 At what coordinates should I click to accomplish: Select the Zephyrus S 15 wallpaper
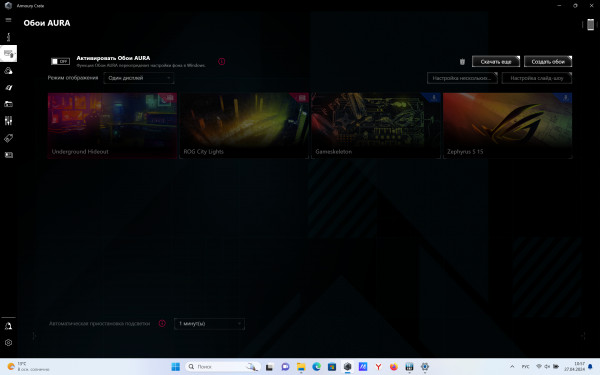pyautogui.click(x=507, y=125)
